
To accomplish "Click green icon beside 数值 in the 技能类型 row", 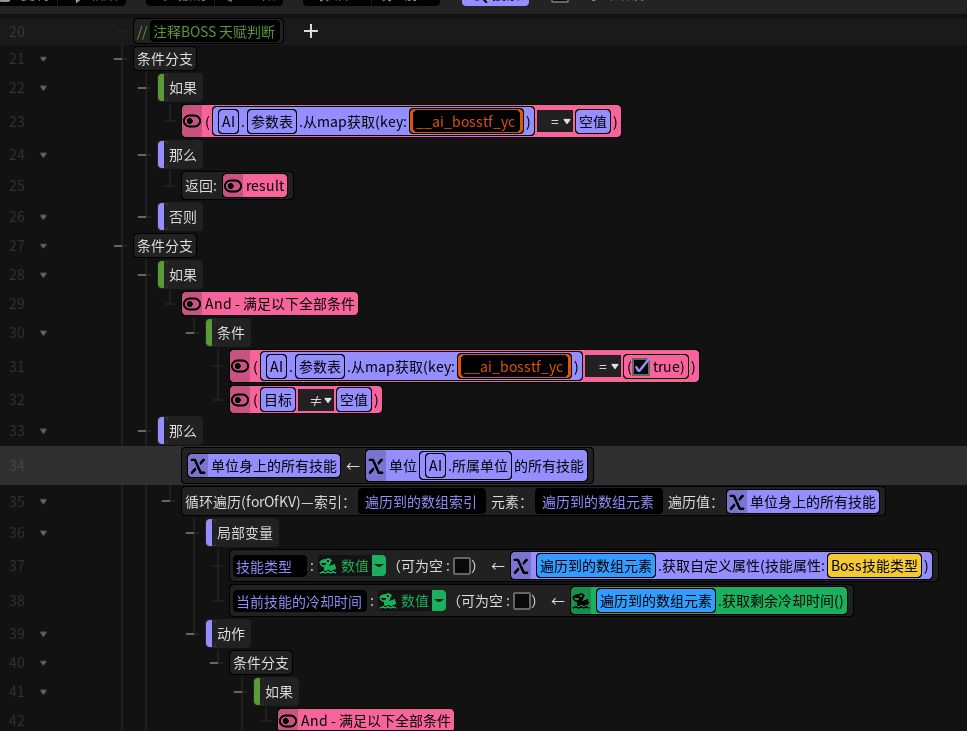I will click(x=327, y=566).
